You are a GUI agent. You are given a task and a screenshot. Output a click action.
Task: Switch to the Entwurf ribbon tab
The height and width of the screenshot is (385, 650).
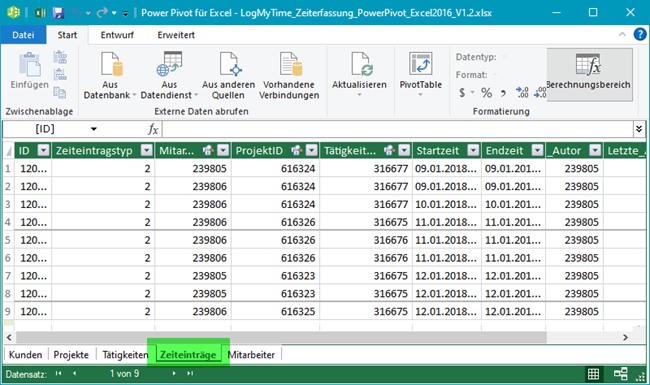117,35
